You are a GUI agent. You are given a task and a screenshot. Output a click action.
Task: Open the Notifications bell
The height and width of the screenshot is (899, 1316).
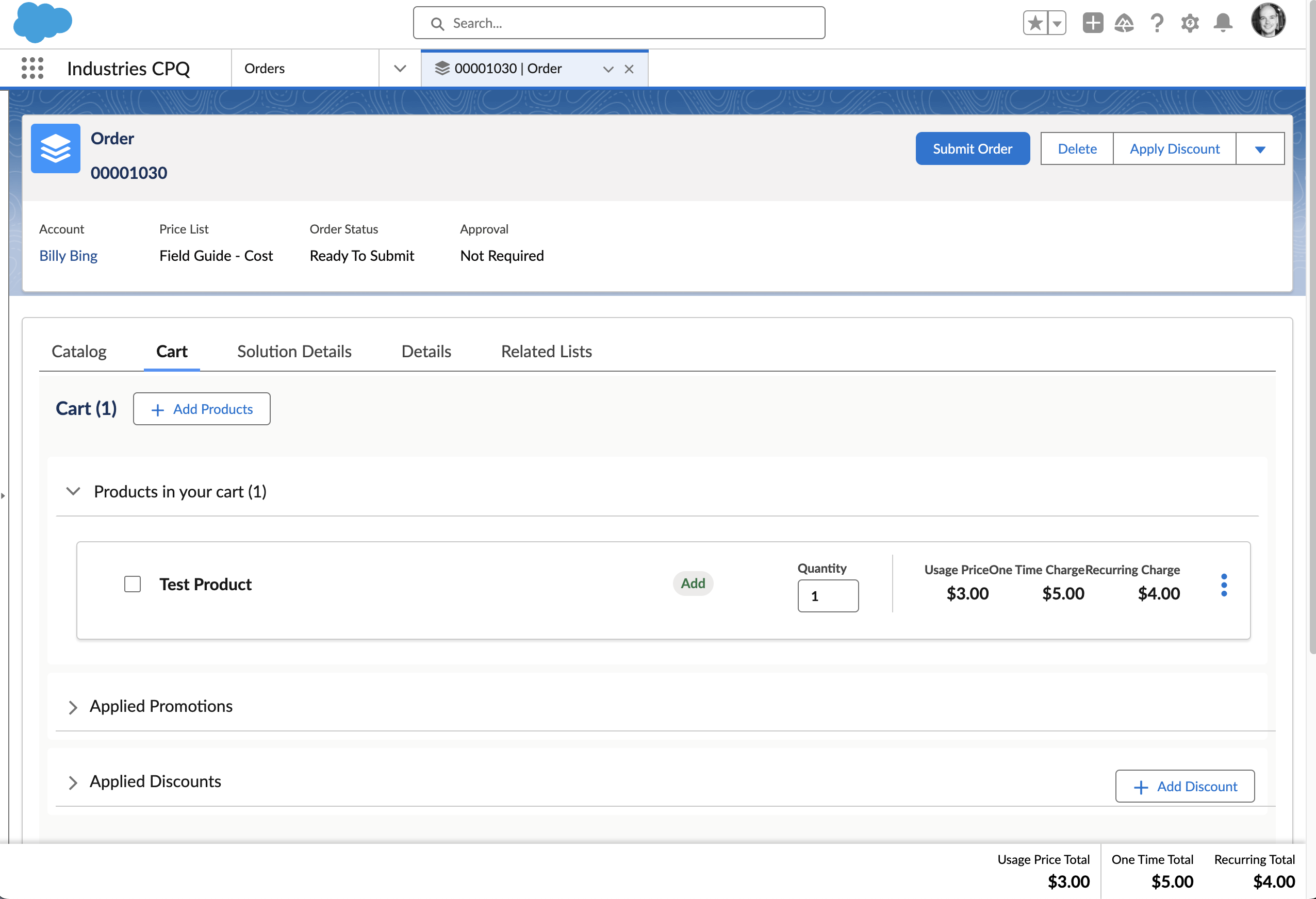[x=1223, y=23]
